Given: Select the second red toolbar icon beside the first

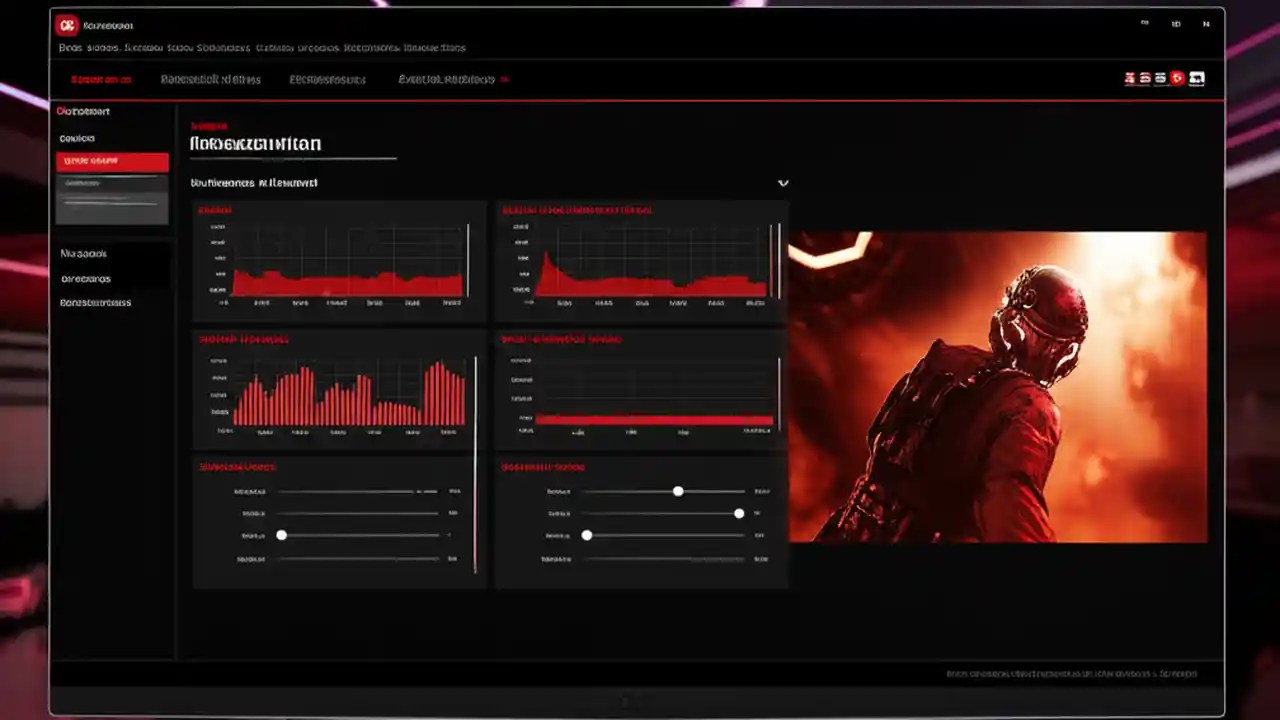Looking at the screenshot, I should (x=1144, y=78).
